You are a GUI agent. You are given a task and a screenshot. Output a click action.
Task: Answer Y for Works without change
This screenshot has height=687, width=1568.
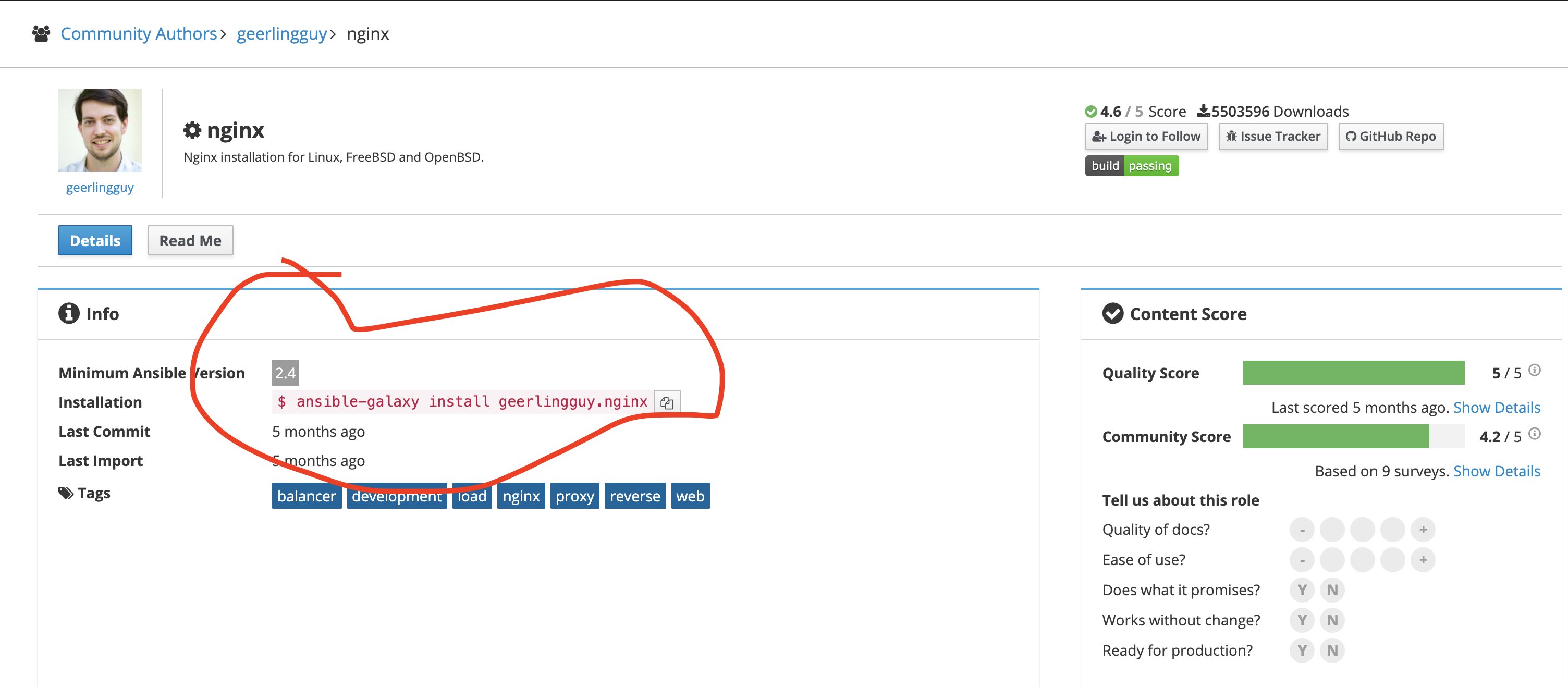pyautogui.click(x=1302, y=620)
